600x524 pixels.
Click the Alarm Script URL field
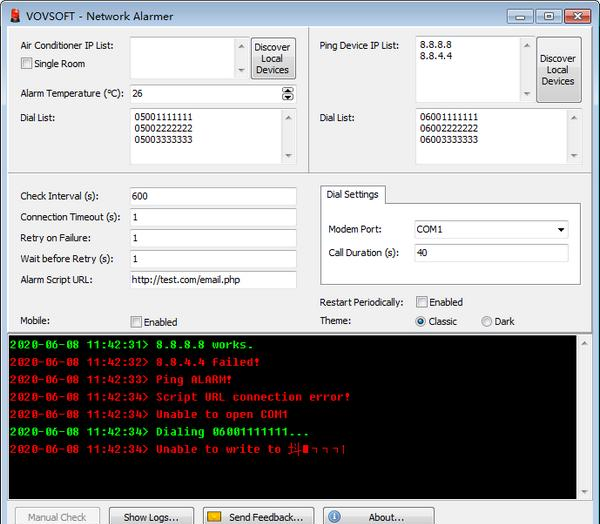[x=212, y=280]
